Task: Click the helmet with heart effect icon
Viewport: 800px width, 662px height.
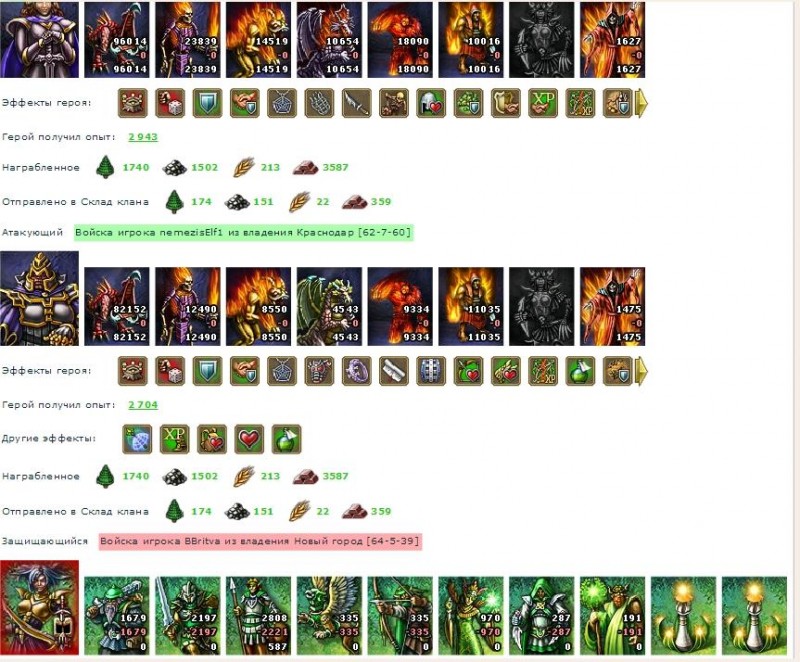Action: click(x=431, y=103)
